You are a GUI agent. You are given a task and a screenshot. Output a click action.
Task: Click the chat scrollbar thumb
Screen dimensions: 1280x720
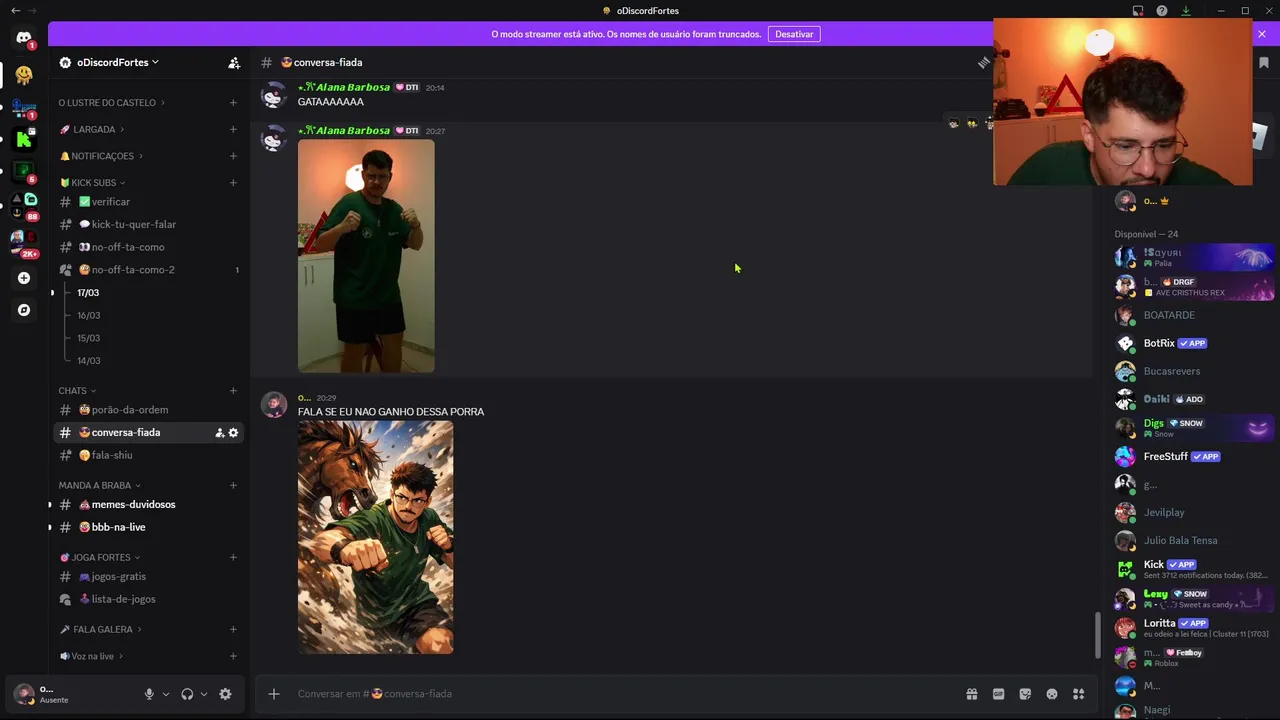(x=1097, y=636)
